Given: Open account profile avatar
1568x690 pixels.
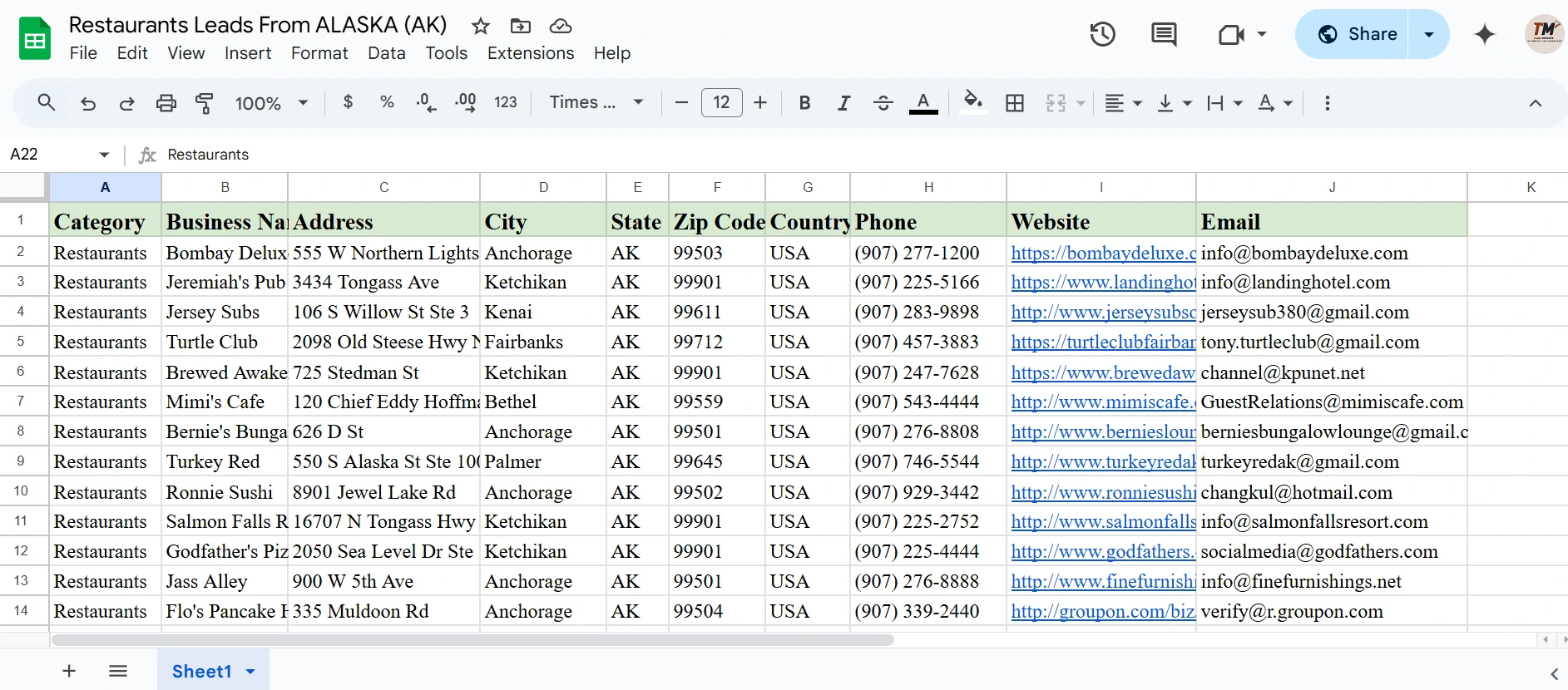Looking at the screenshot, I should [x=1545, y=34].
